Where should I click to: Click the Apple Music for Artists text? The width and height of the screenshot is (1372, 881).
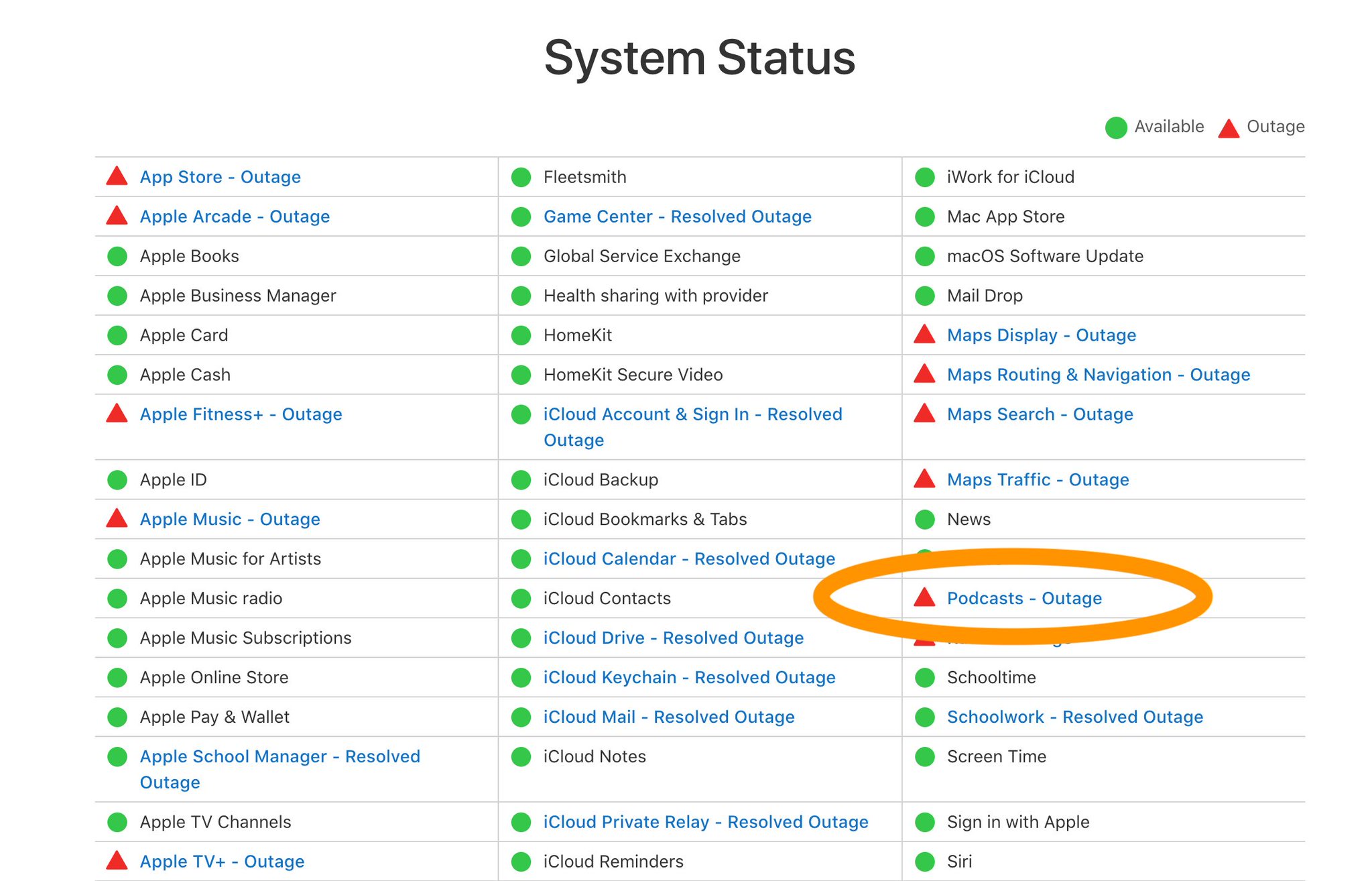tap(231, 559)
